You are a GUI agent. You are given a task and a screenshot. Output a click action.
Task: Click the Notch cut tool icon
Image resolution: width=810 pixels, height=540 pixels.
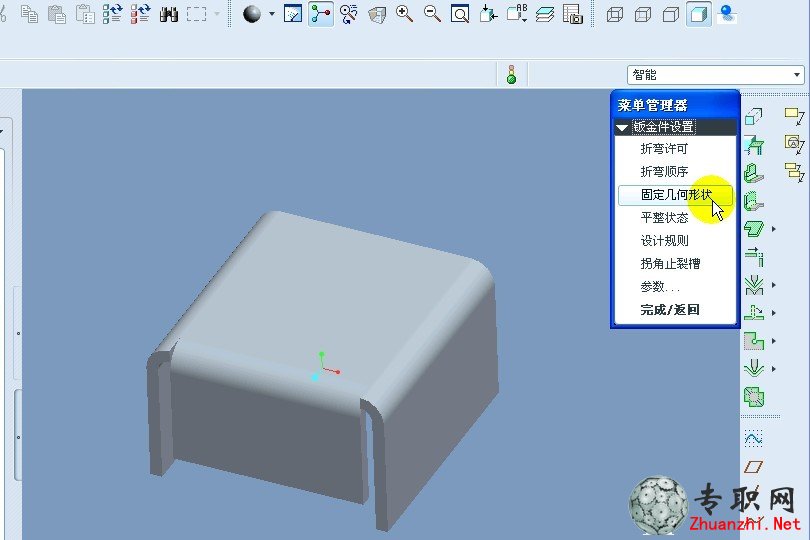(754, 341)
